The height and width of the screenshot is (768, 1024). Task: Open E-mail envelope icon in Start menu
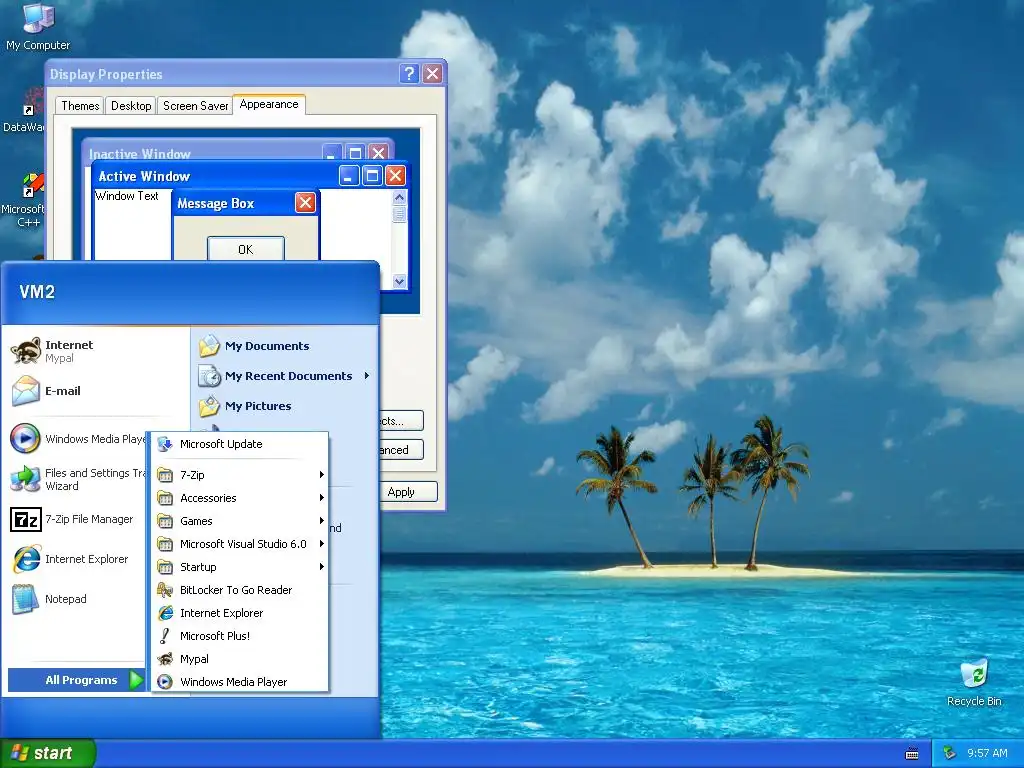coord(26,391)
